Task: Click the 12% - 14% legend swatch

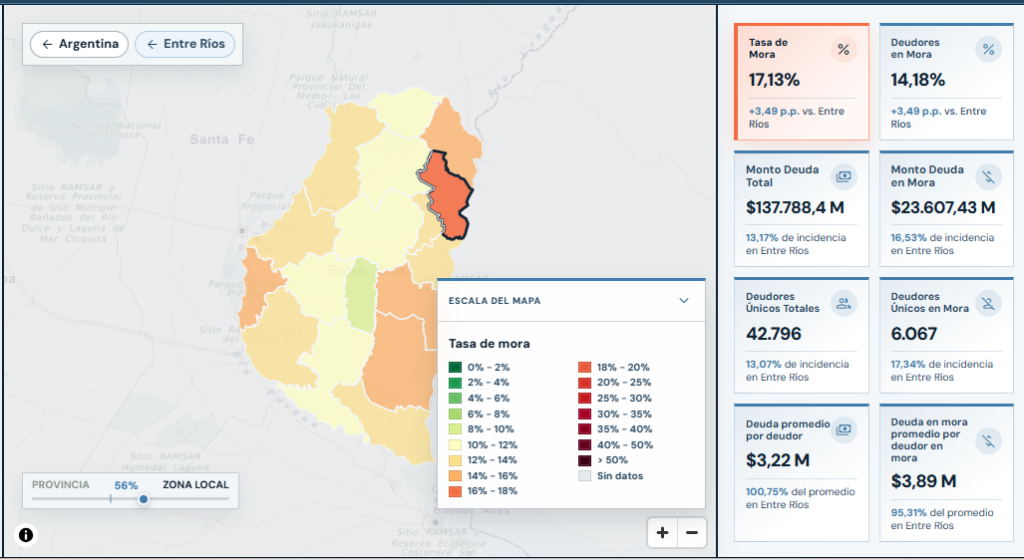Action: 455,460
